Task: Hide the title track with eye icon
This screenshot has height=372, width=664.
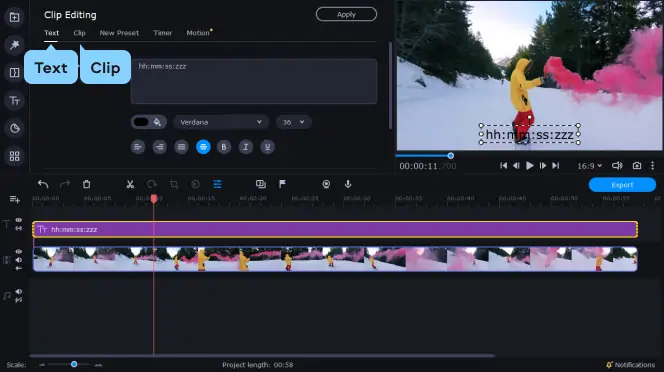Action: [x=19, y=220]
